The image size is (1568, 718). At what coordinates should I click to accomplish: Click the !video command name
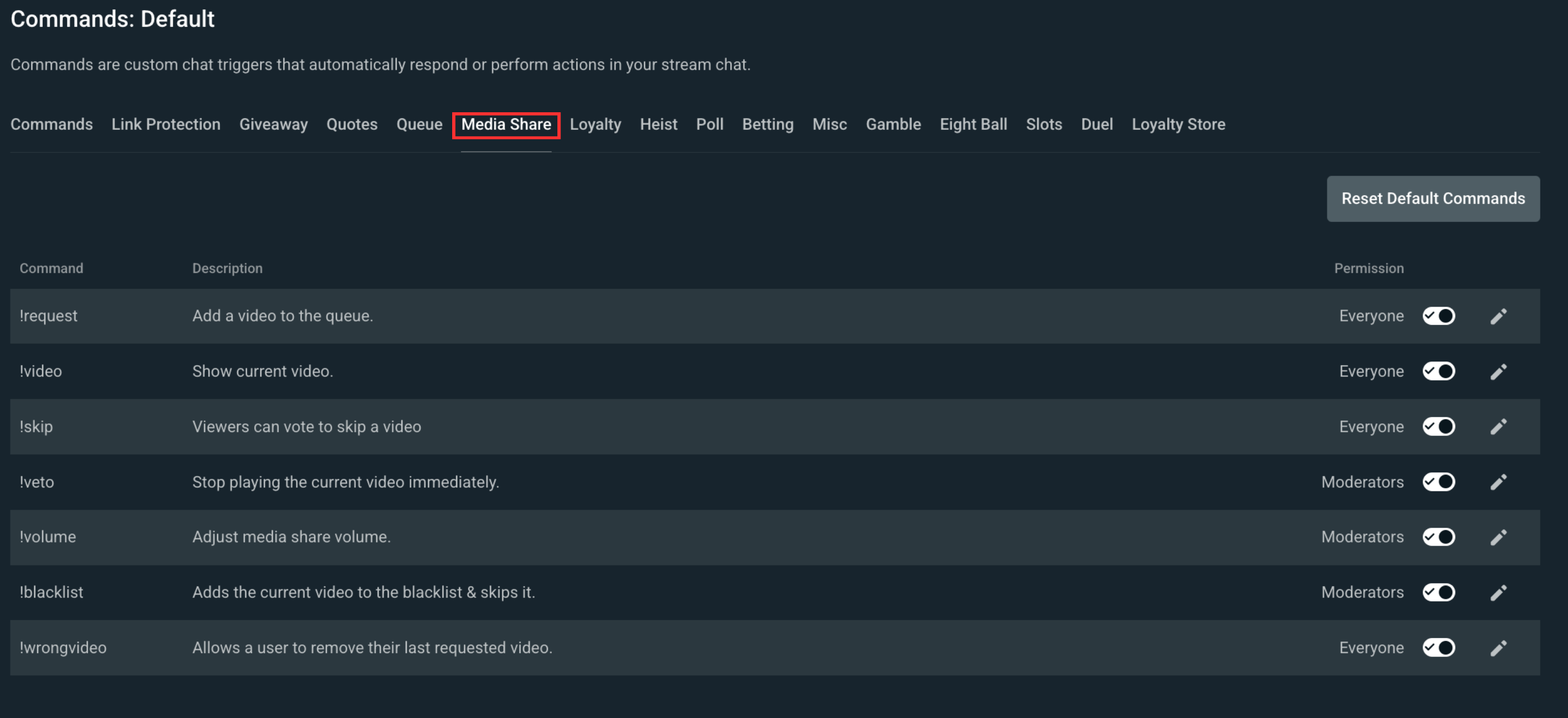pyautogui.click(x=41, y=372)
